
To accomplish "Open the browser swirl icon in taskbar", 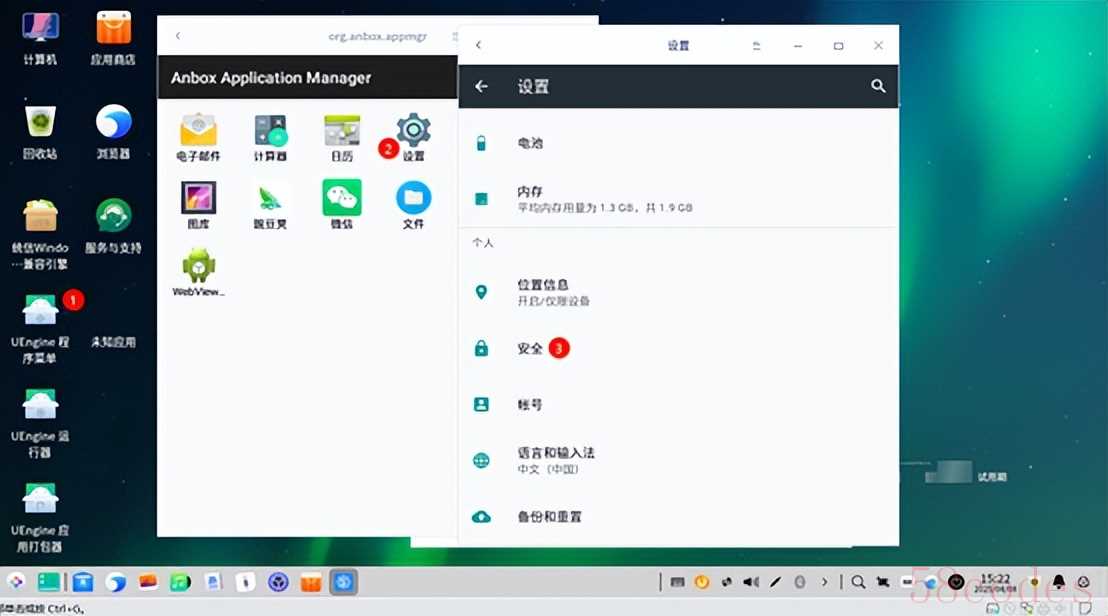I will click(116, 582).
